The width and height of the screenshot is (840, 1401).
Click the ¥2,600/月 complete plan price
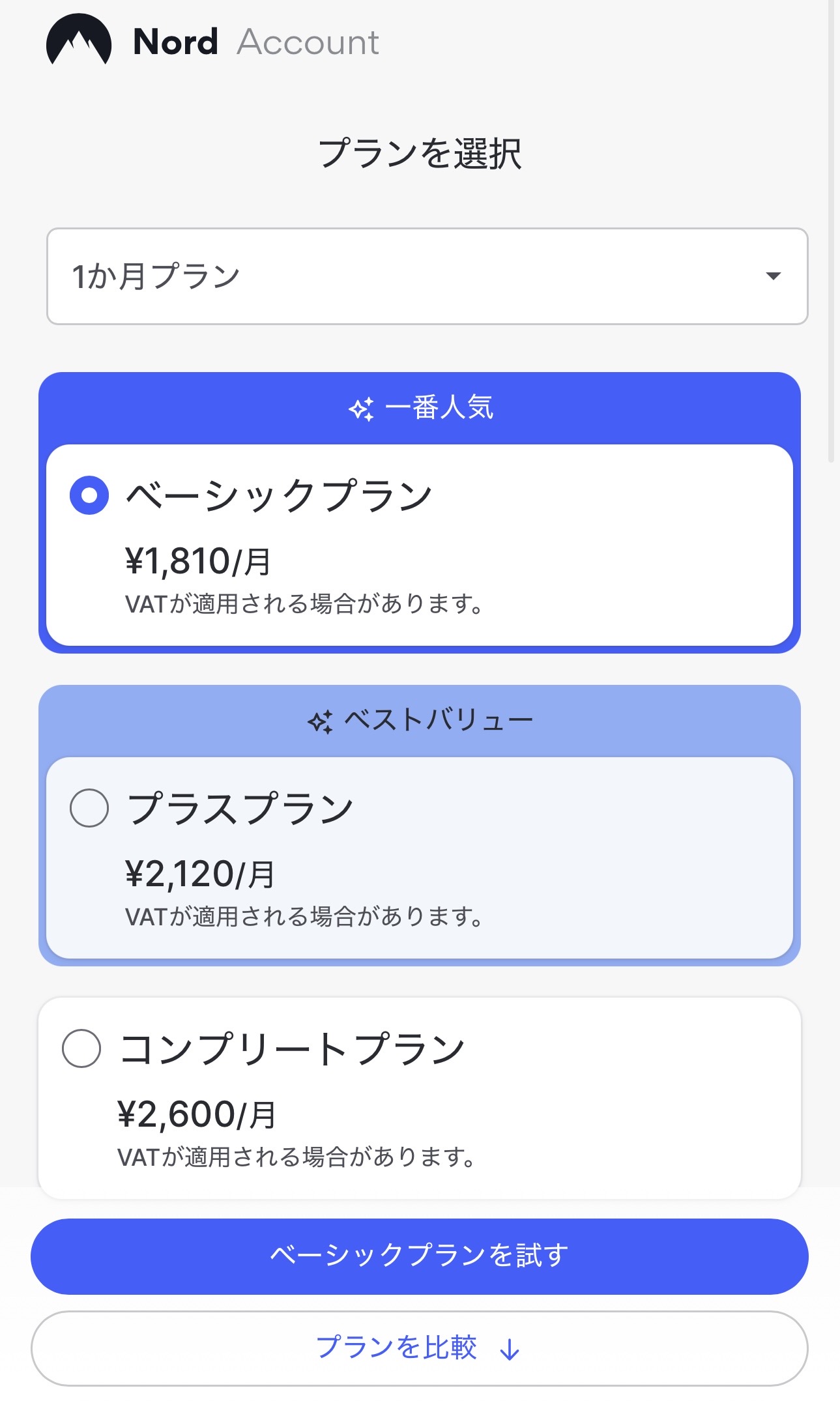point(197,1114)
